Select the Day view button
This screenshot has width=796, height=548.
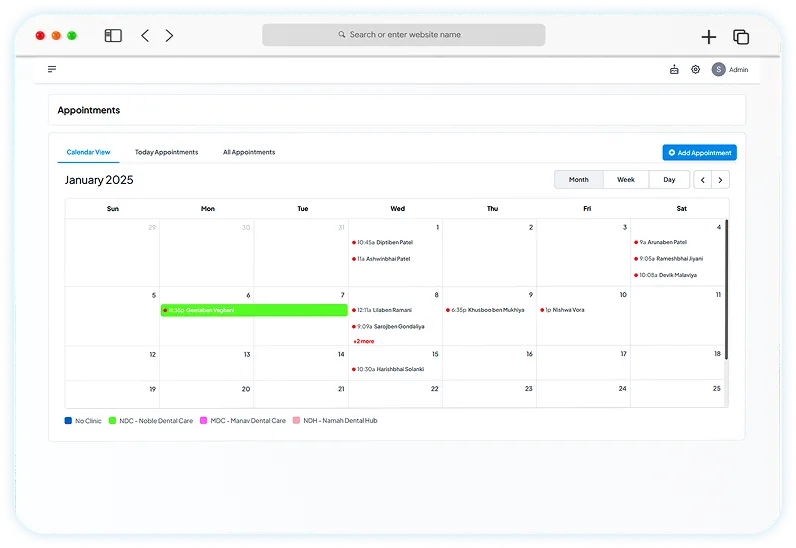[x=669, y=180]
